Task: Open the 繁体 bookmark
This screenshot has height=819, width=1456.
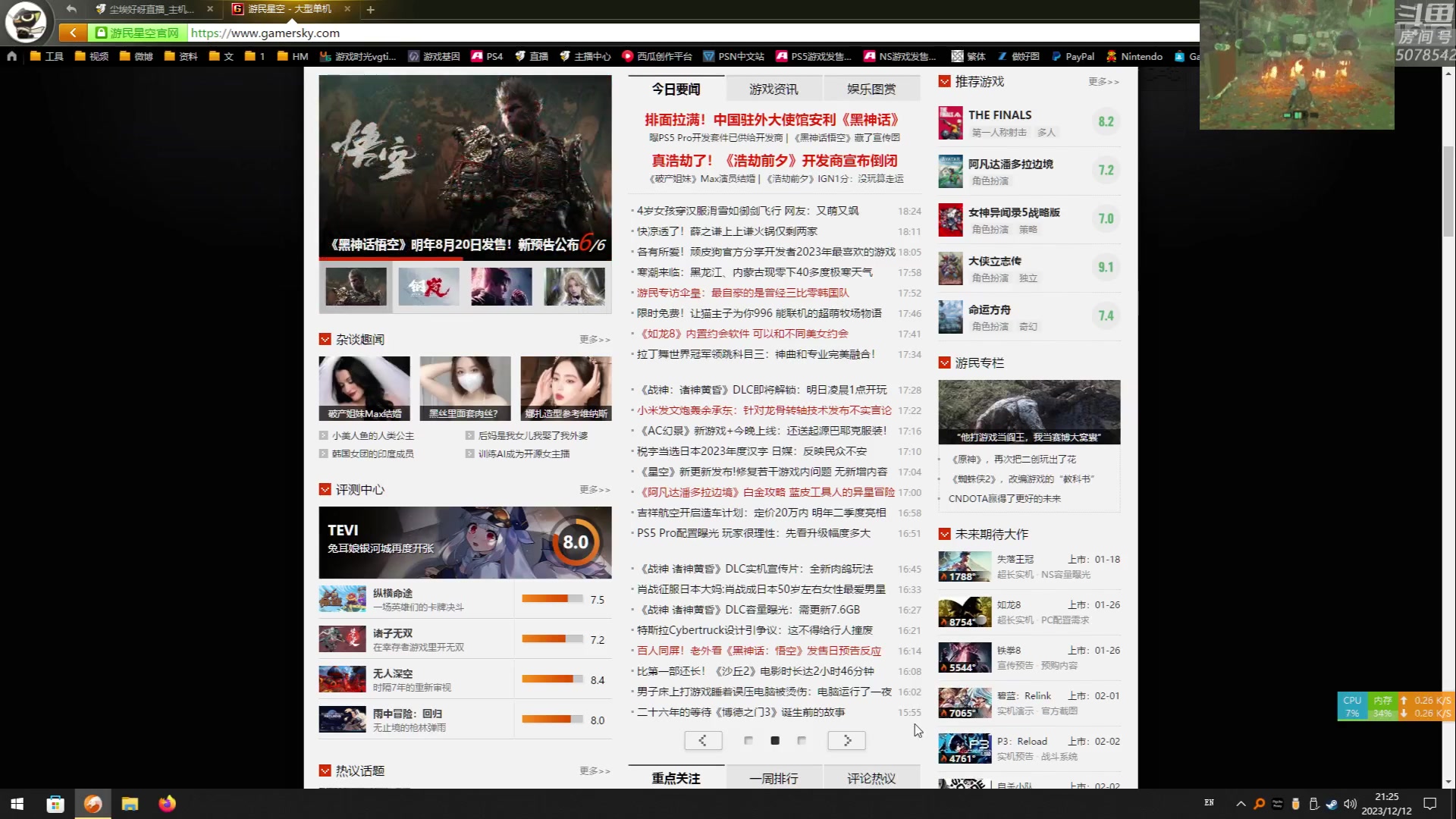Action: (968, 56)
